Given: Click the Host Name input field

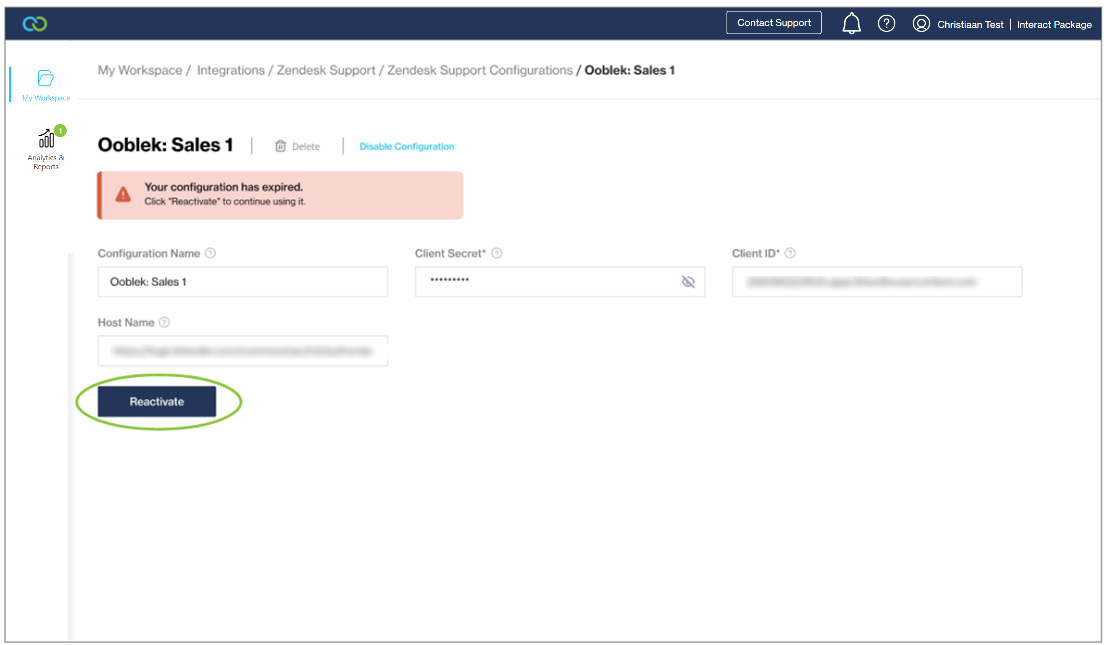Looking at the screenshot, I should click(x=242, y=351).
